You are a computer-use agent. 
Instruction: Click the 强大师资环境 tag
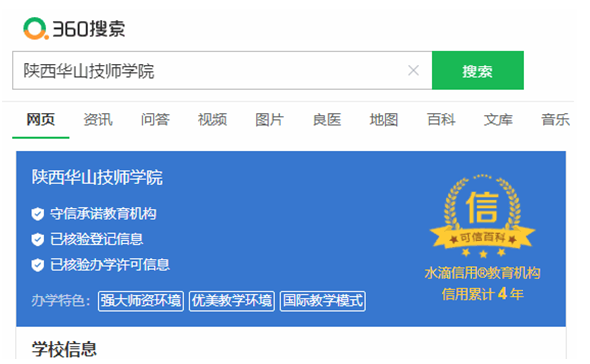click(x=141, y=301)
